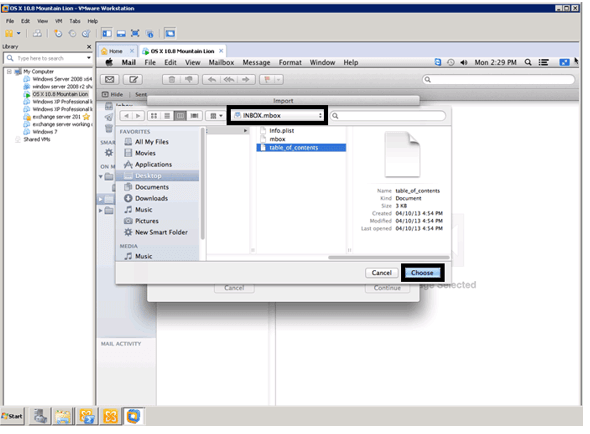
Task: Click Cancel in the file dialog
Action: (382, 273)
